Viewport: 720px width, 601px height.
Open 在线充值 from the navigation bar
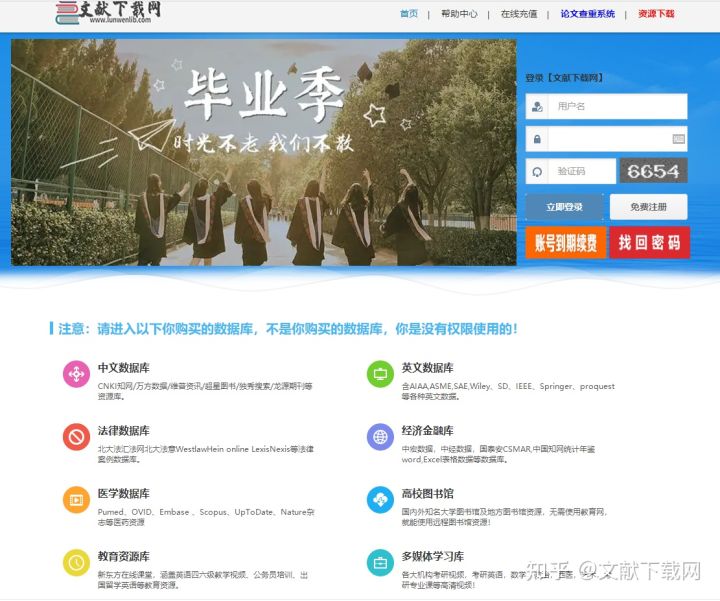[519, 14]
